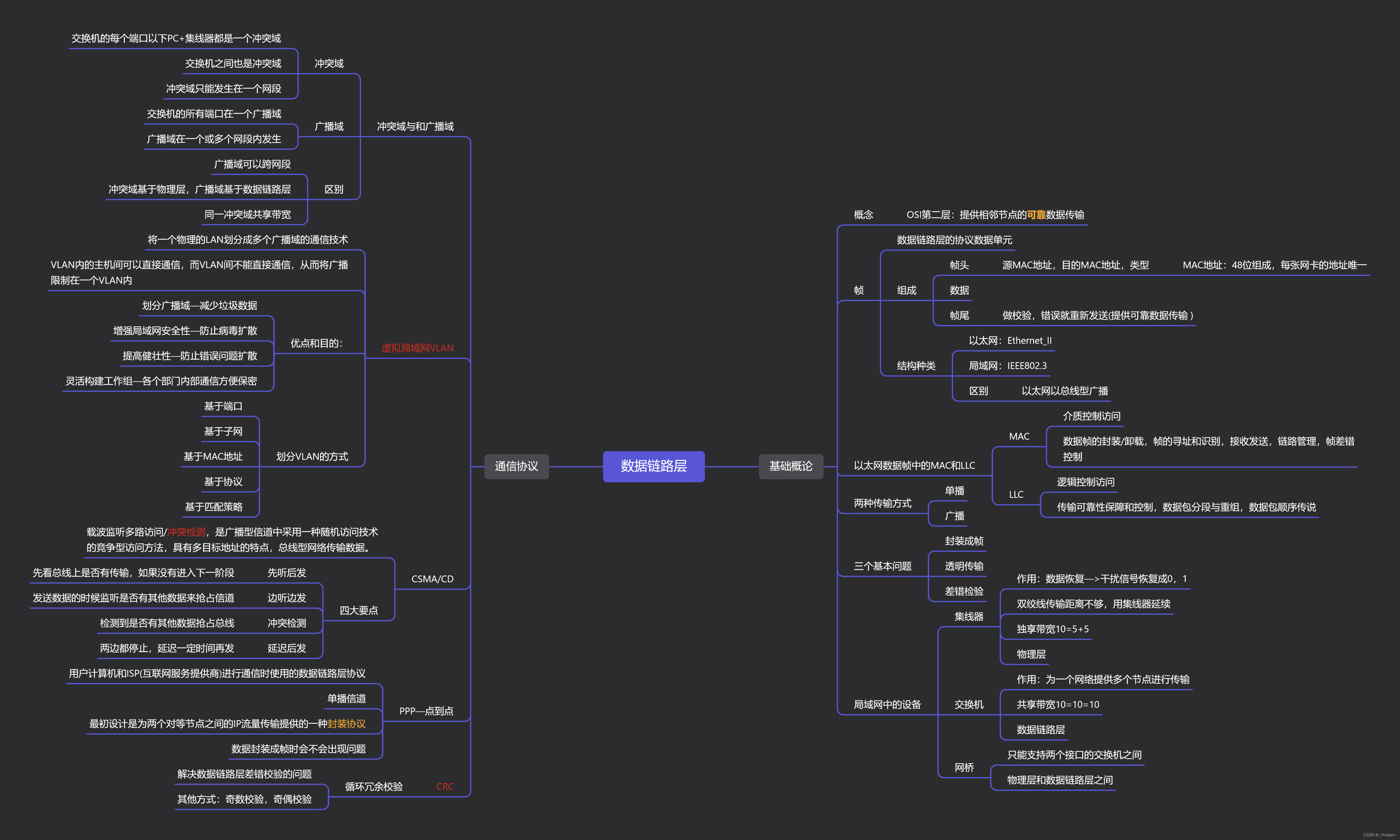Select the 帧 node

click(859, 290)
